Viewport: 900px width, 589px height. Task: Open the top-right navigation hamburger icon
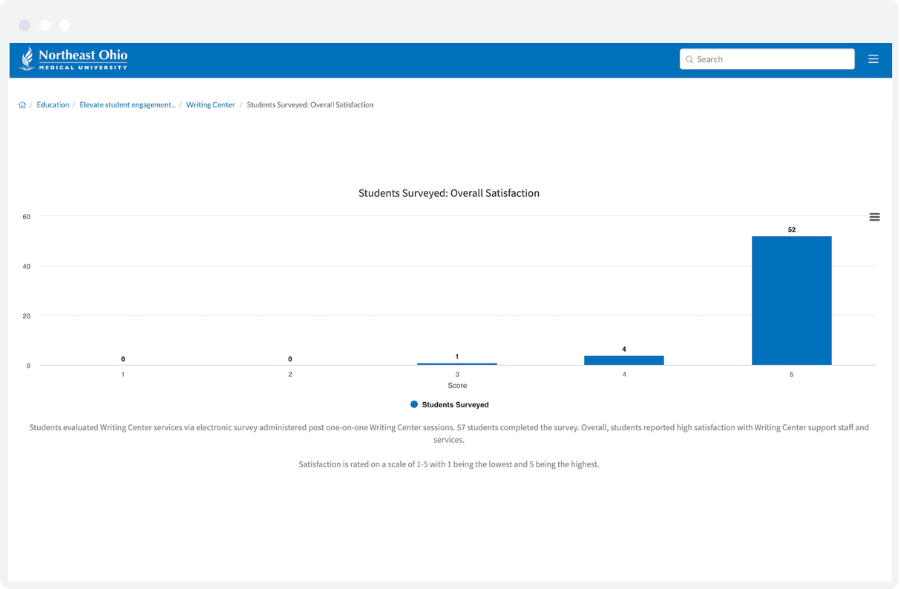tap(872, 59)
